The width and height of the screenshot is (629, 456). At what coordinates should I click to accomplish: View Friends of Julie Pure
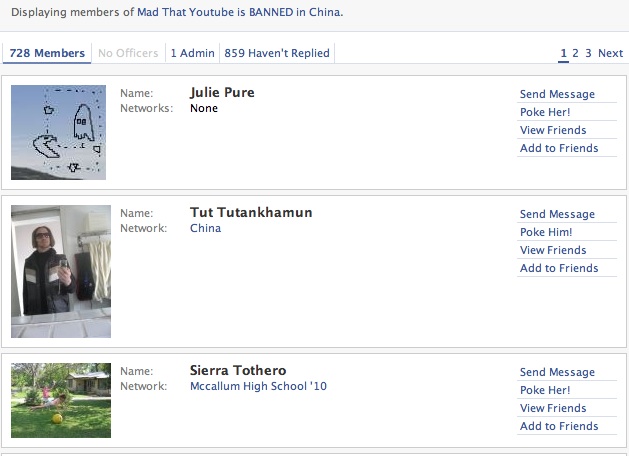[553, 130]
